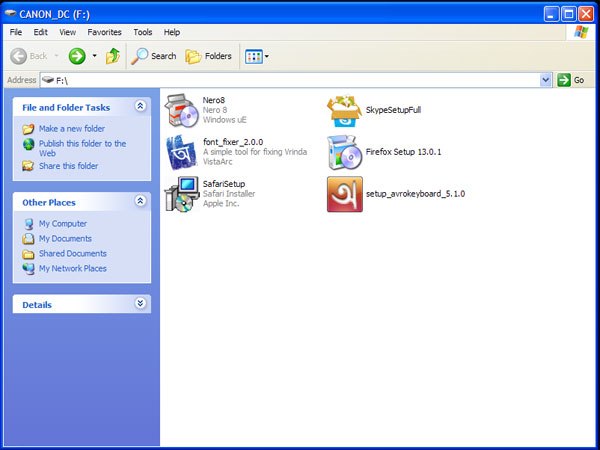Open the Views dropdown arrow

click(x=267, y=57)
